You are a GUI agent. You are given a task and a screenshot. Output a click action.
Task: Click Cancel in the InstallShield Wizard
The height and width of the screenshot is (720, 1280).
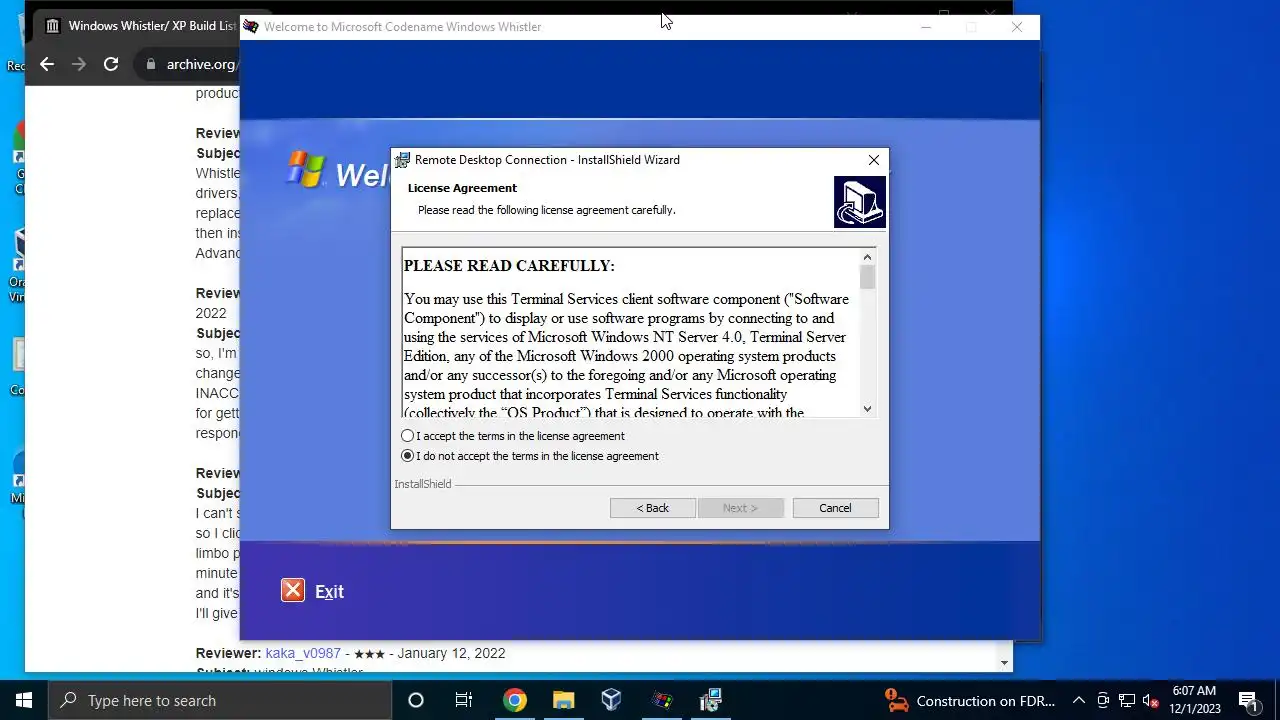pyautogui.click(x=835, y=508)
